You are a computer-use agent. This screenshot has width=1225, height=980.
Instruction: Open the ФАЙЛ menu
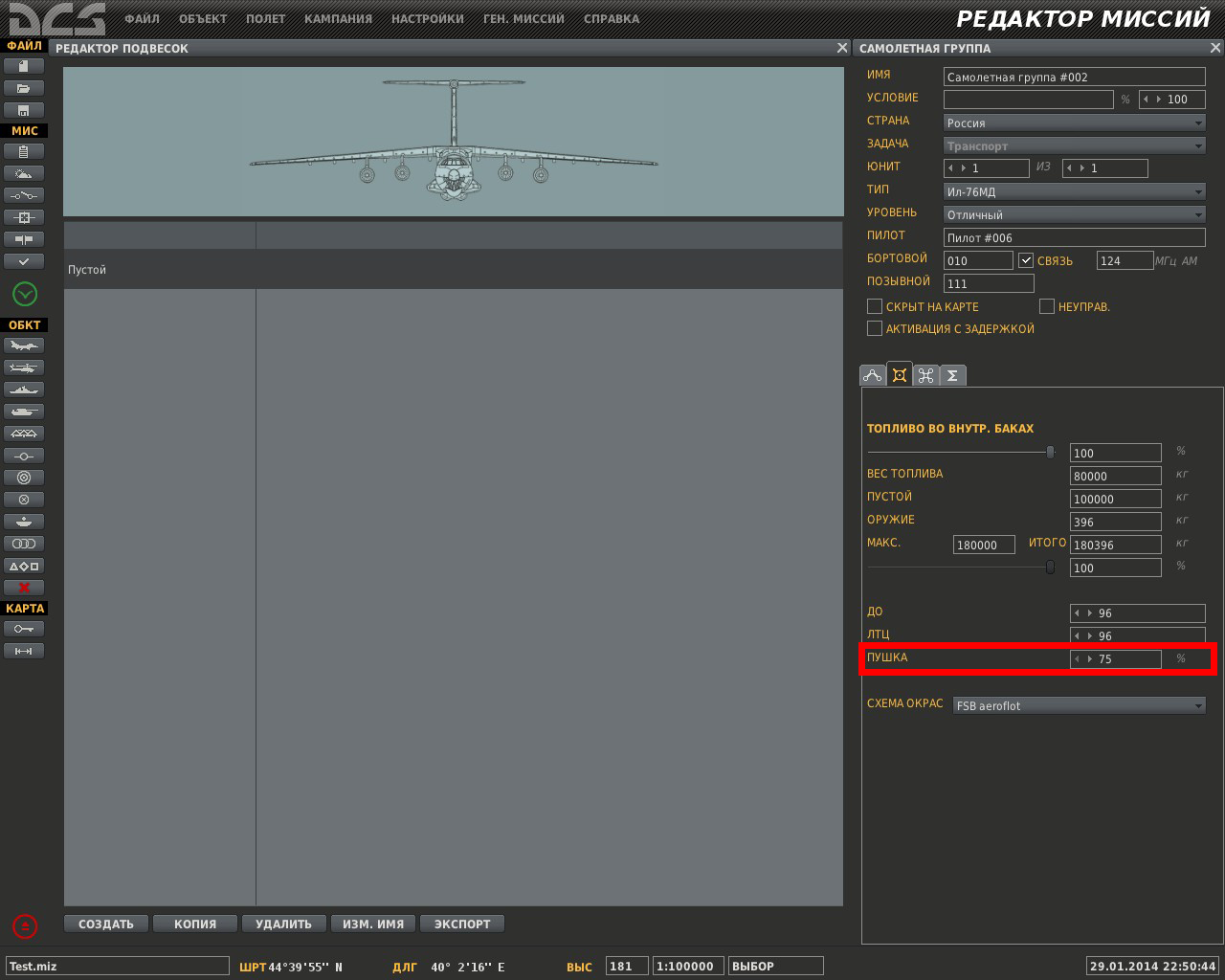(142, 18)
